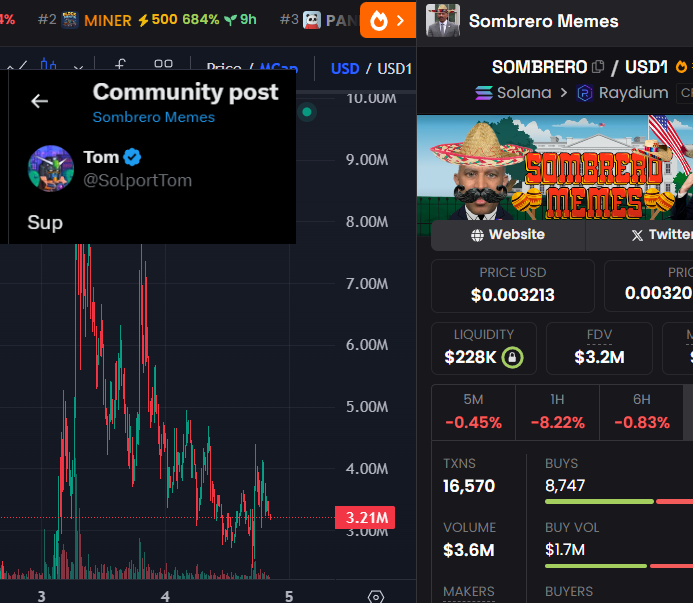The width and height of the screenshot is (693, 603).
Task: Click the green BUY VOL ratio bar
Action: pos(596,566)
